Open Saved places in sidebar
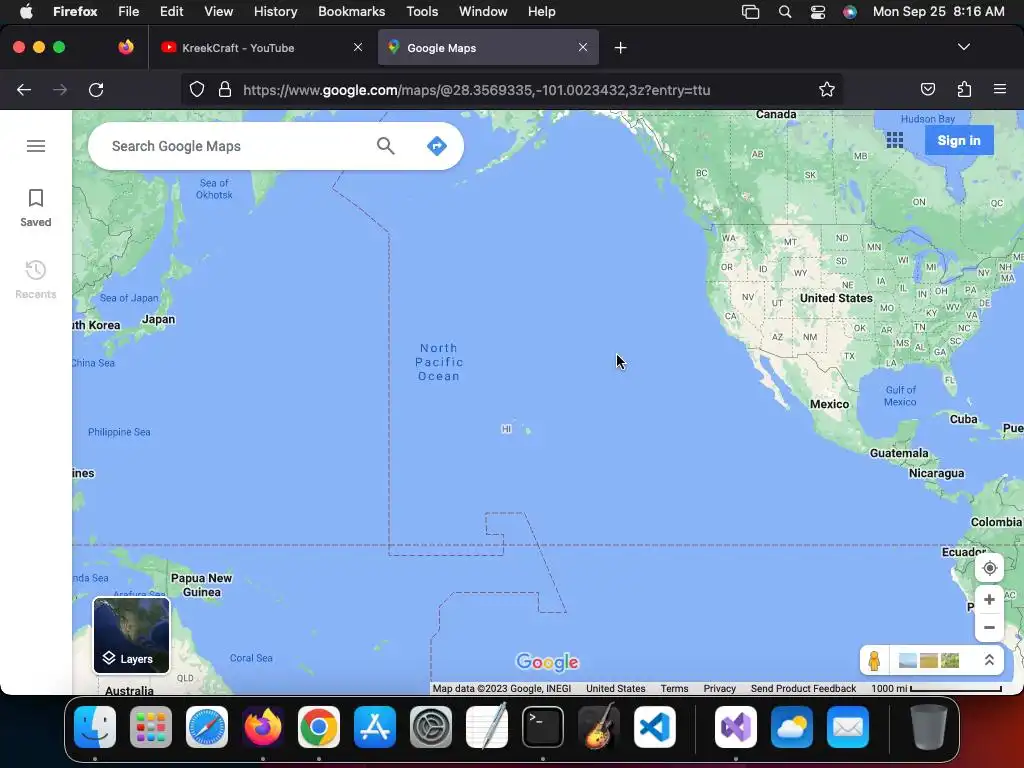The width and height of the screenshot is (1024, 768). [x=36, y=208]
